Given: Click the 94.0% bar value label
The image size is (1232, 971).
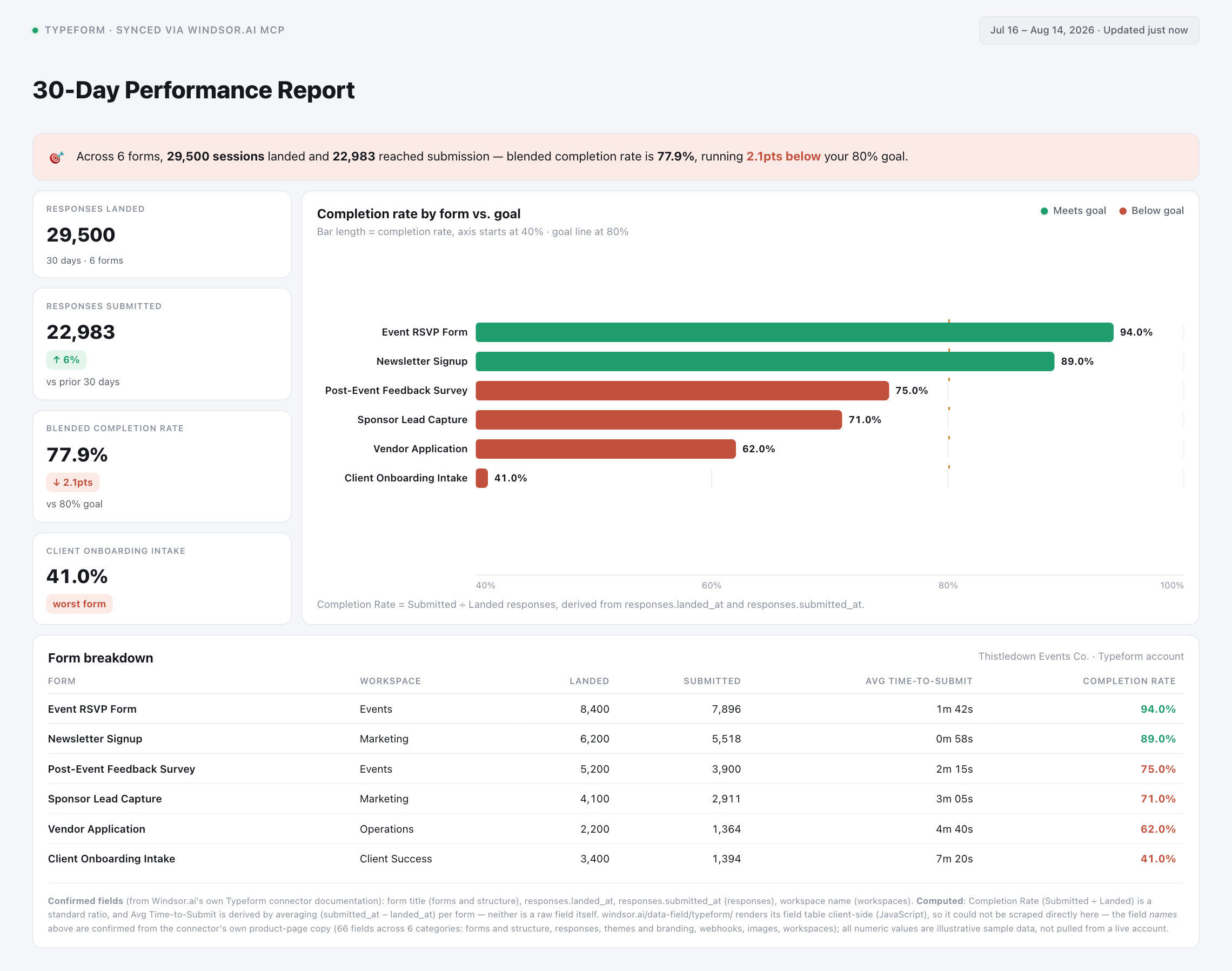Looking at the screenshot, I should pyautogui.click(x=1136, y=332).
